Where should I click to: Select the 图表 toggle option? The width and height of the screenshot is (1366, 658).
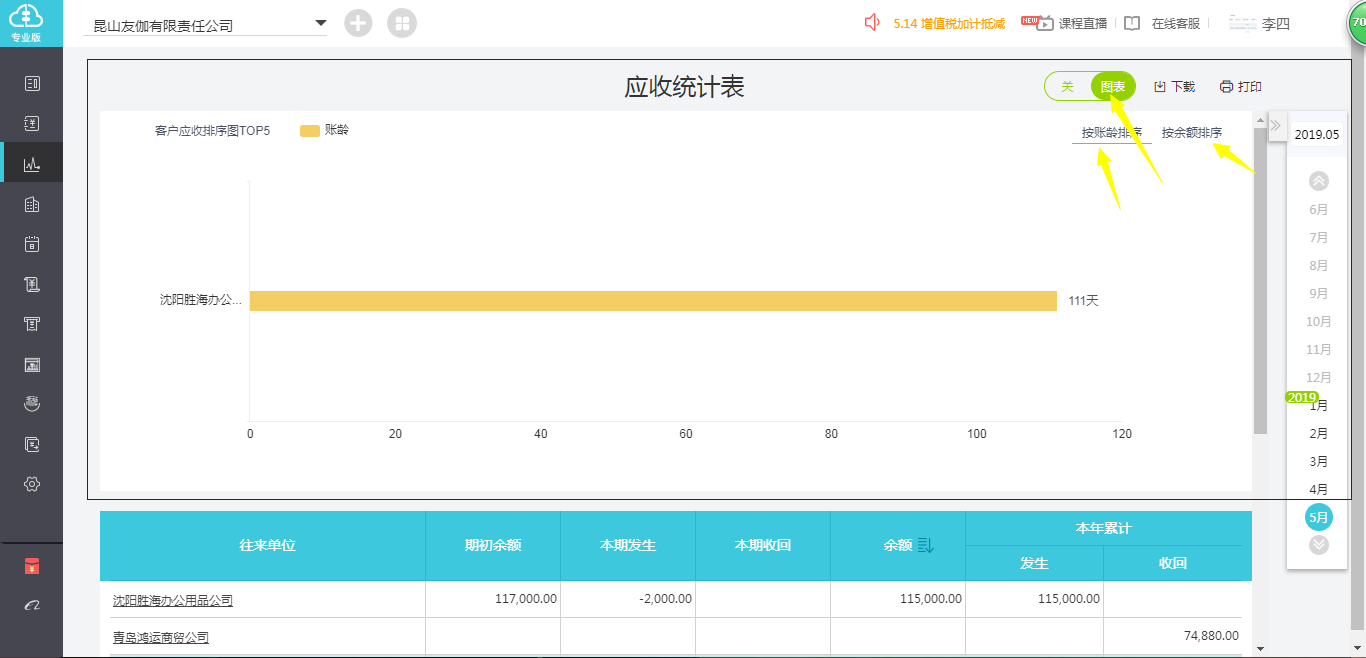1113,87
